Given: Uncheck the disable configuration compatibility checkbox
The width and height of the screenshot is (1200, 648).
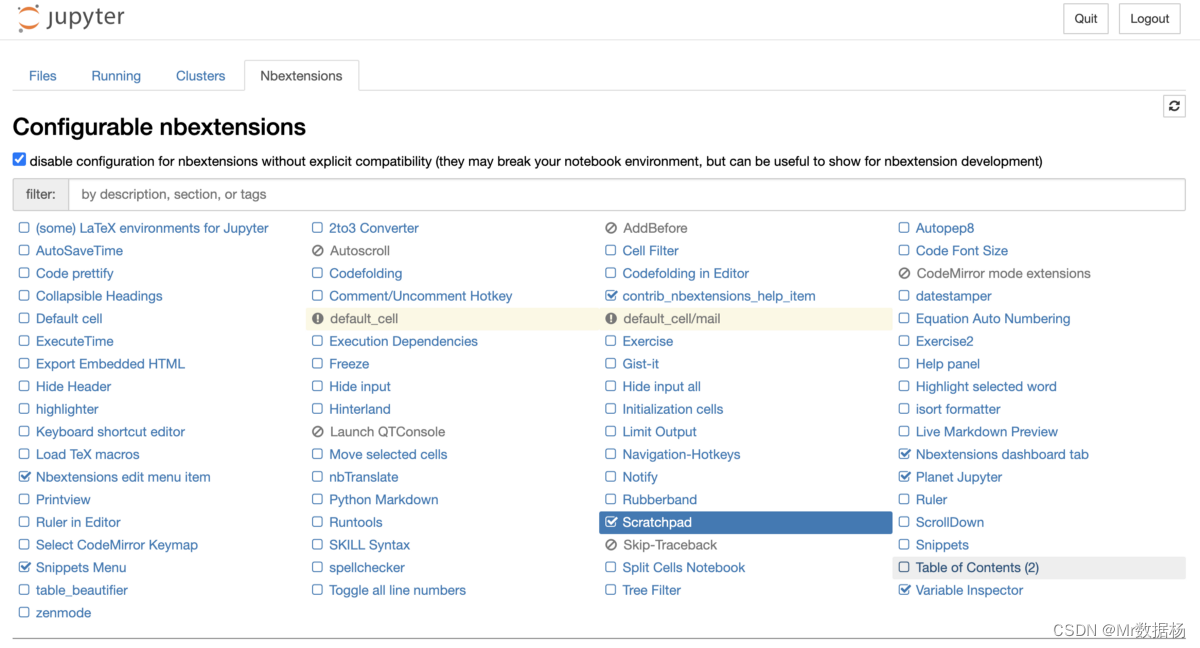Looking at the screenshot, I should click(x=19, y=160).
